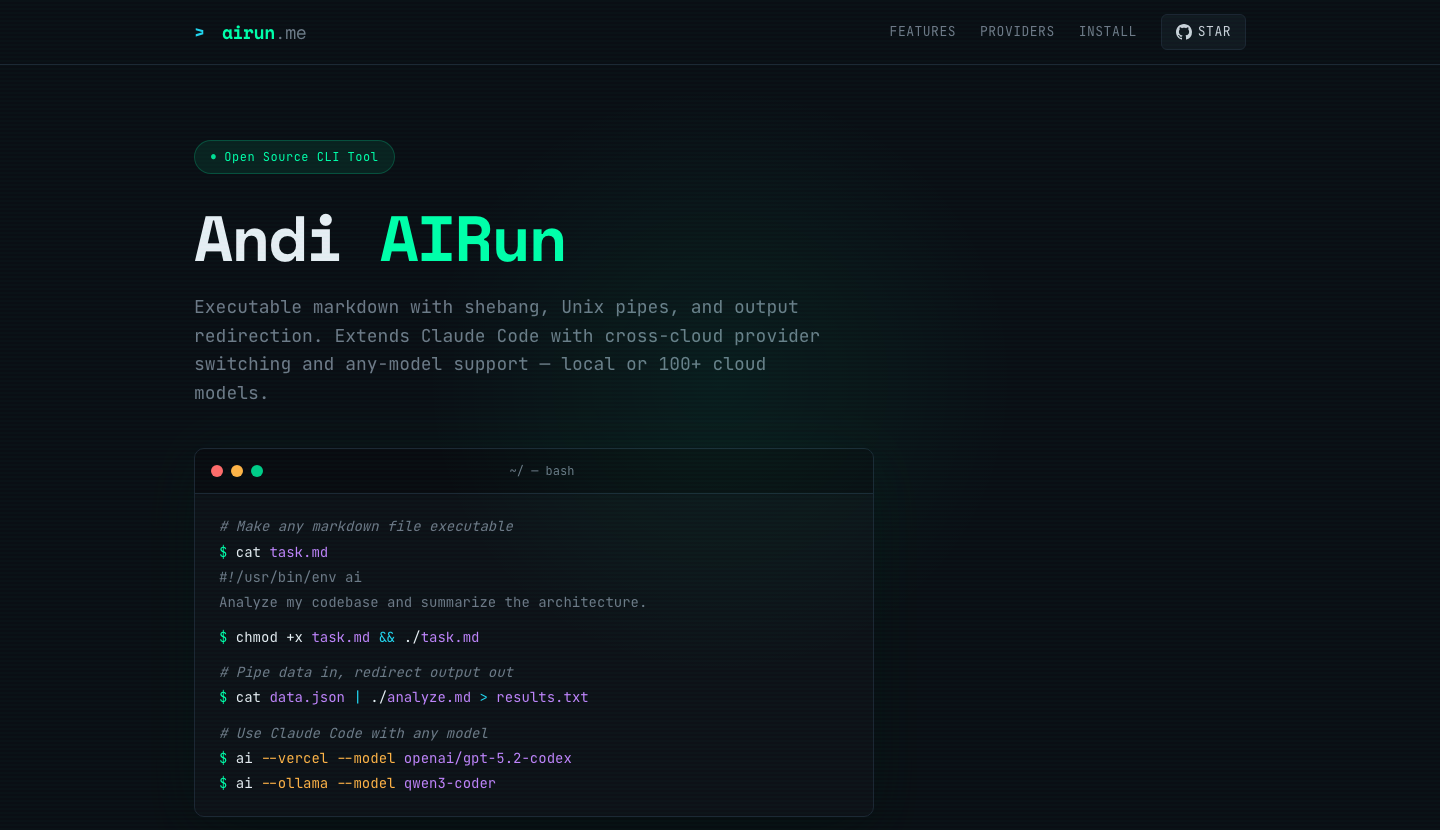
Task: Click the Andi AIRun heading
Action: tap(380, 240)
